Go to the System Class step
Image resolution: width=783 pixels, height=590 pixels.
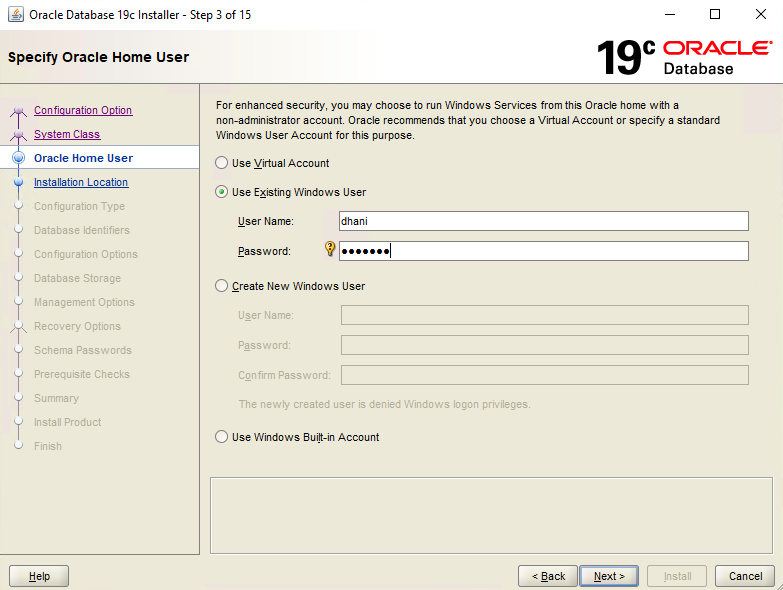point(67,134)
